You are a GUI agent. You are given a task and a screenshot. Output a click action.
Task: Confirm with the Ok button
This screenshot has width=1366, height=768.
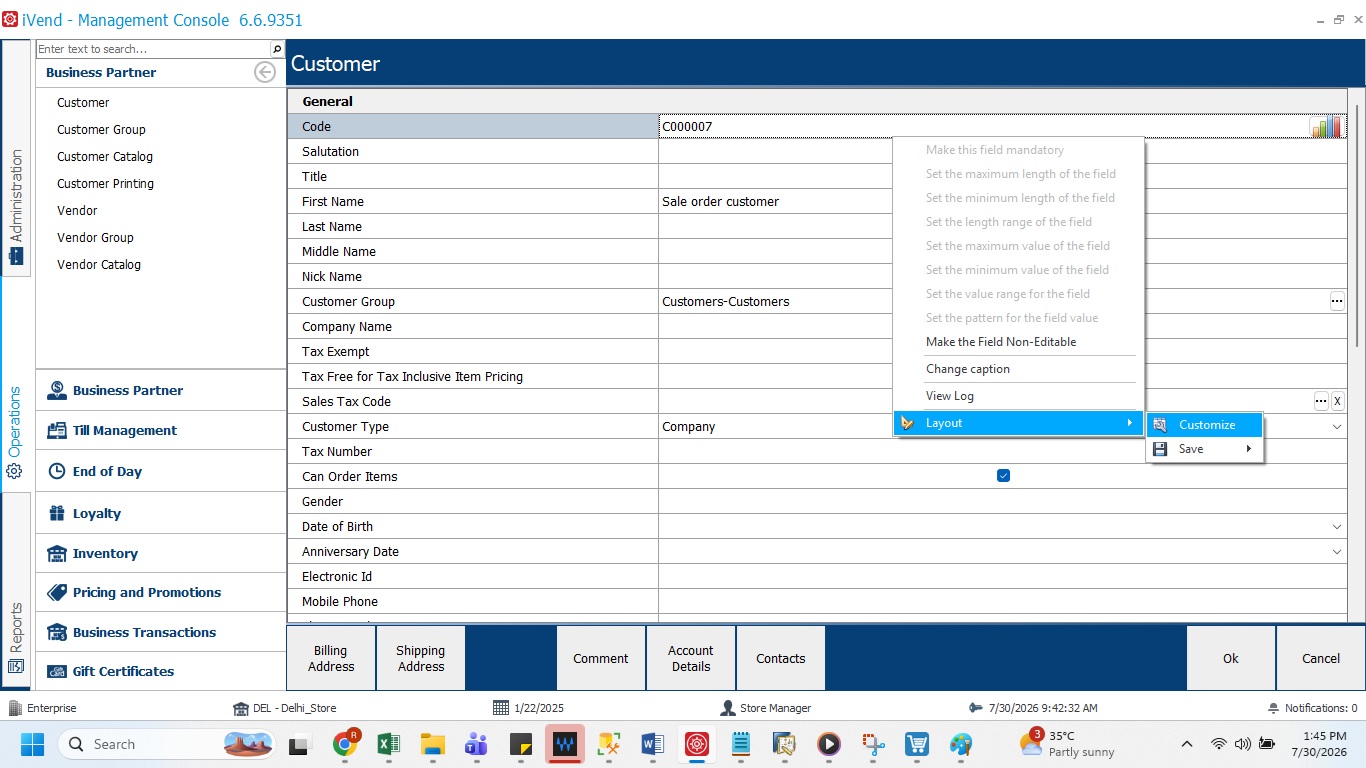tap(1231, 658)
